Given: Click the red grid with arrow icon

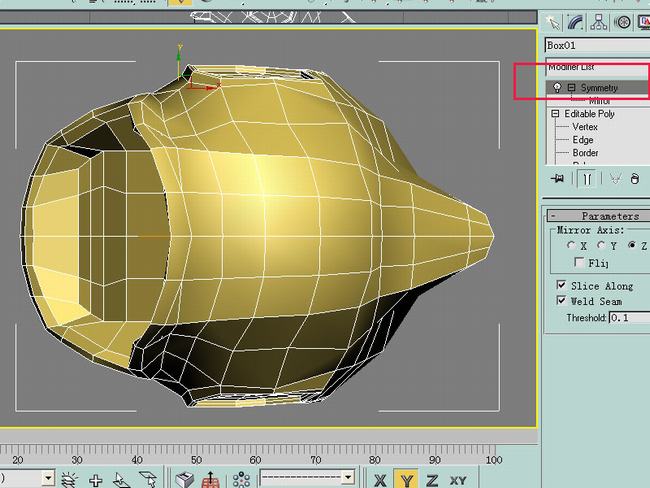Looking at the screenshot, I should pos(211,480).
